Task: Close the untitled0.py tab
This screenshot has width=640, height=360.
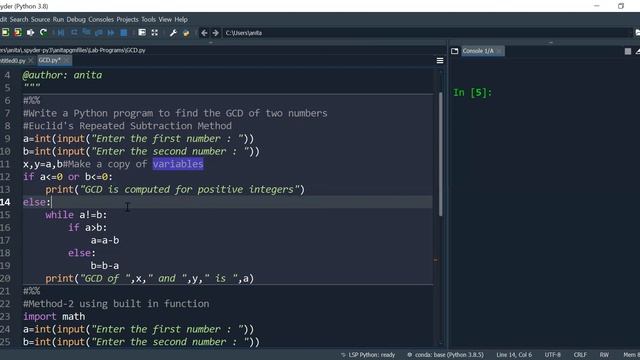Action: (31, 61)
